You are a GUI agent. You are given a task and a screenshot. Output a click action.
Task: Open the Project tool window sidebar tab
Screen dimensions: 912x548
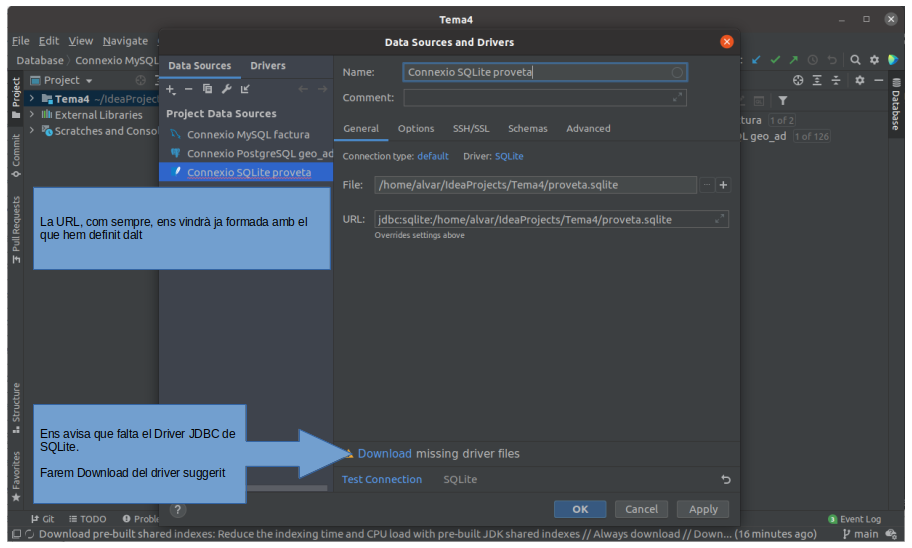coord(16,98)
